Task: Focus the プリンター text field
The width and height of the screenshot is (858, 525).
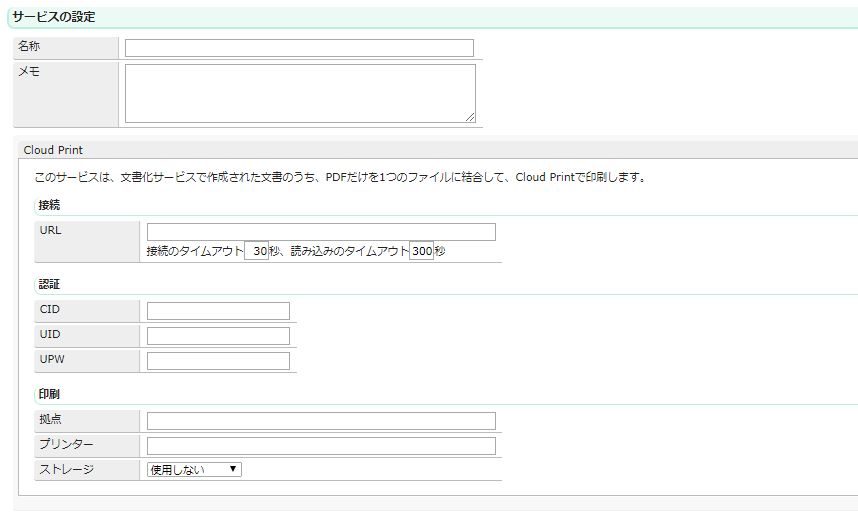Action: [320, 446]
